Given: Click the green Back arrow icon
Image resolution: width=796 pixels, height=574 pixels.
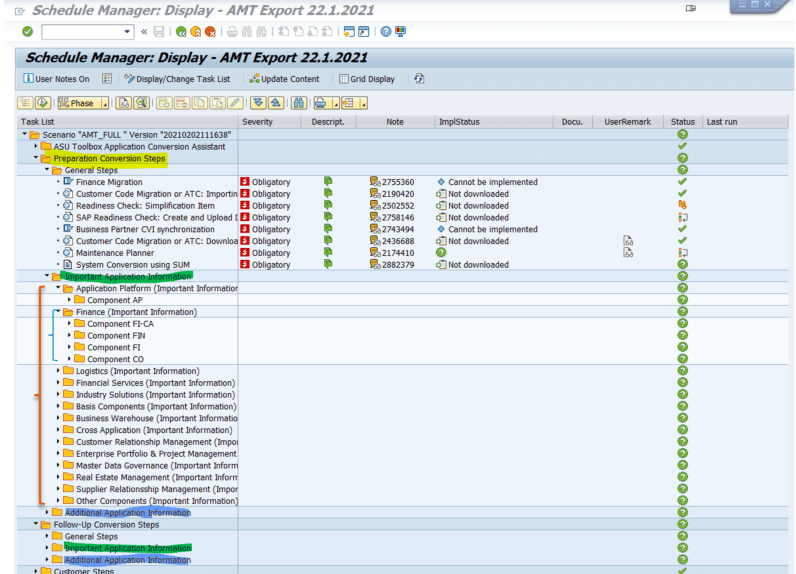Looking at the screenshot, I should coord(181,31).
